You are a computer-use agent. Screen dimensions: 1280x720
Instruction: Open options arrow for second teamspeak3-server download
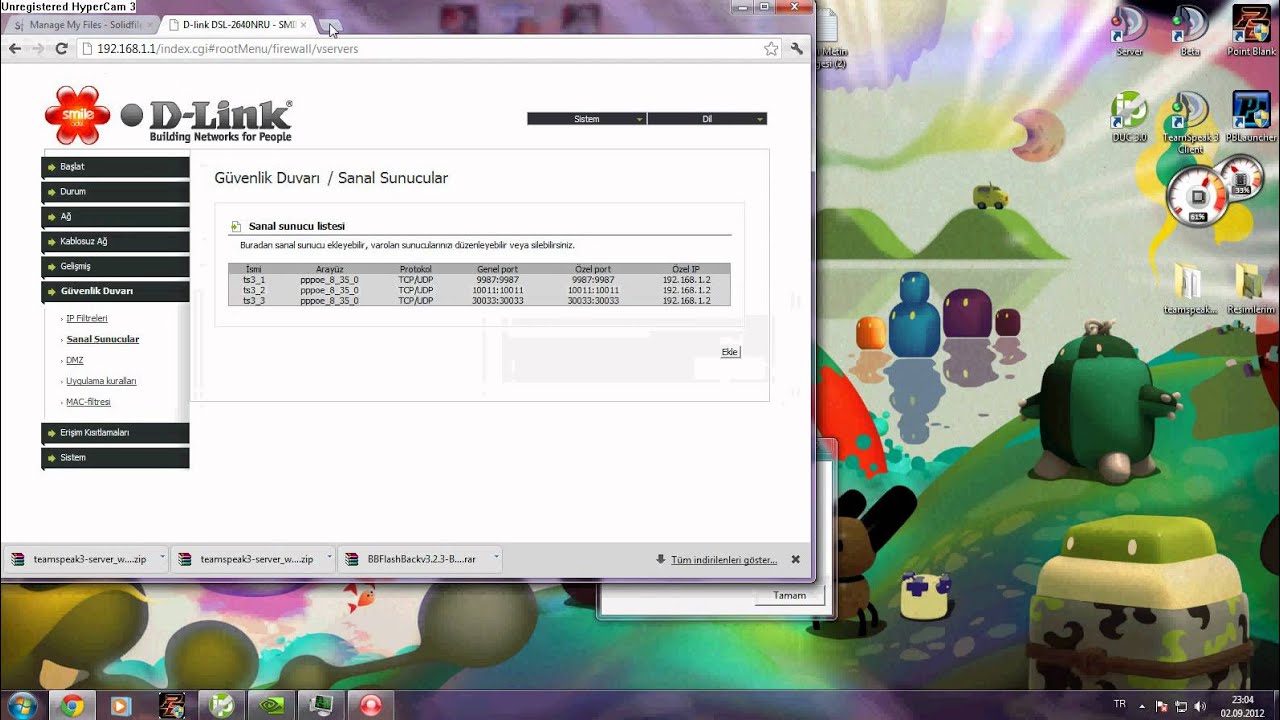[328, 559]
